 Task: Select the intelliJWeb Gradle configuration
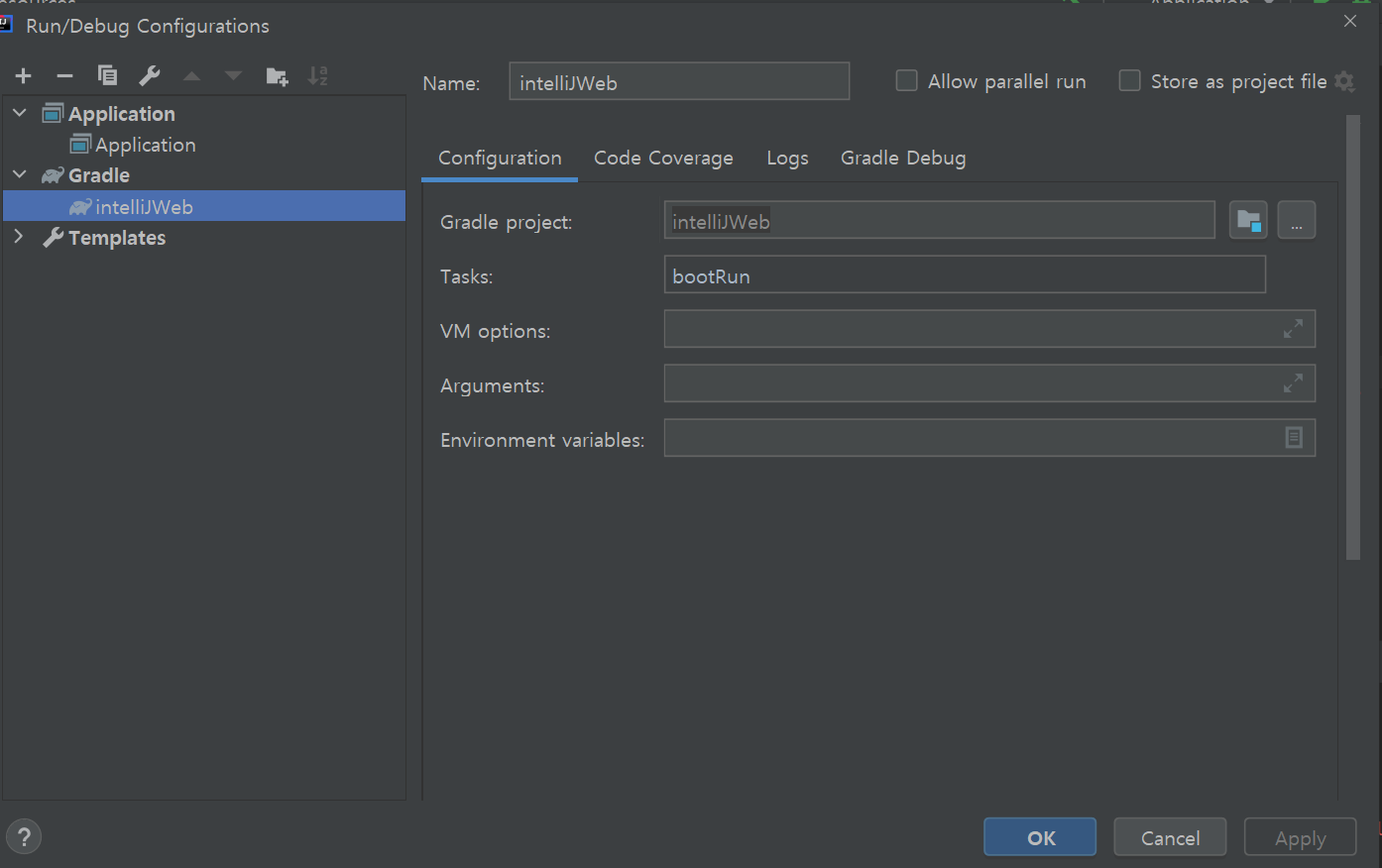(x=204, y=206)
